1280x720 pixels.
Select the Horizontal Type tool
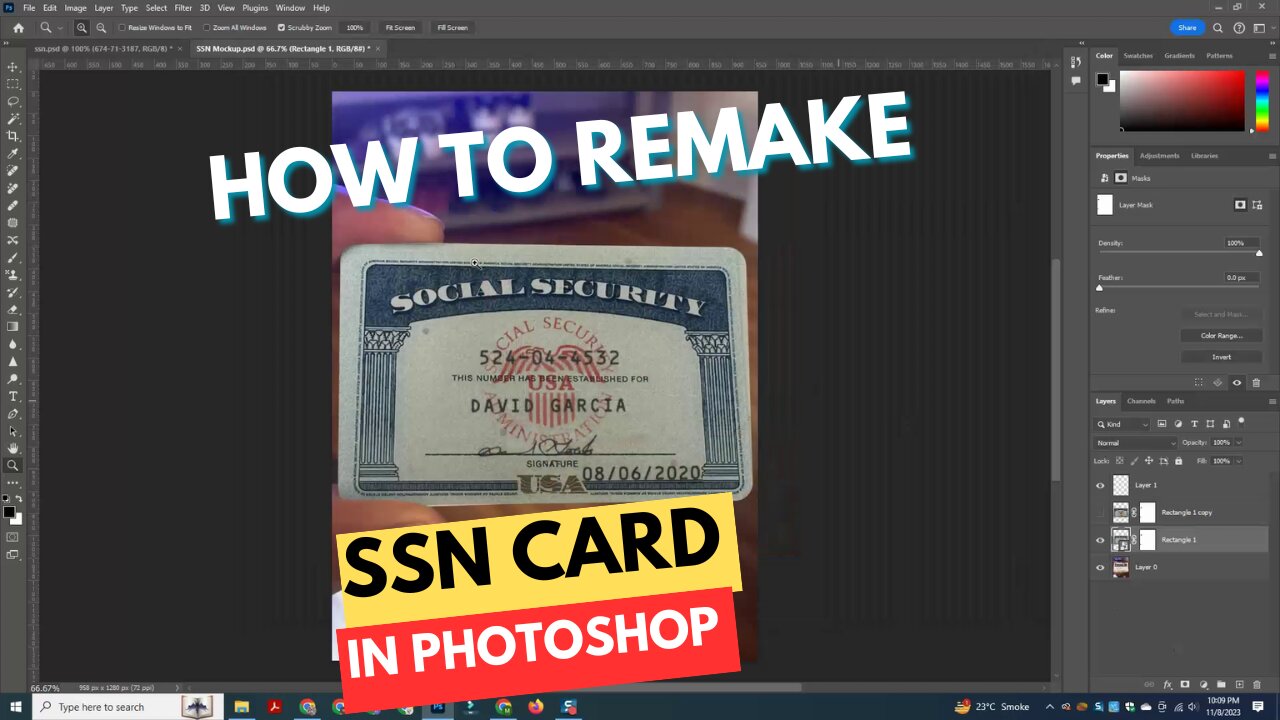(13, 396)
